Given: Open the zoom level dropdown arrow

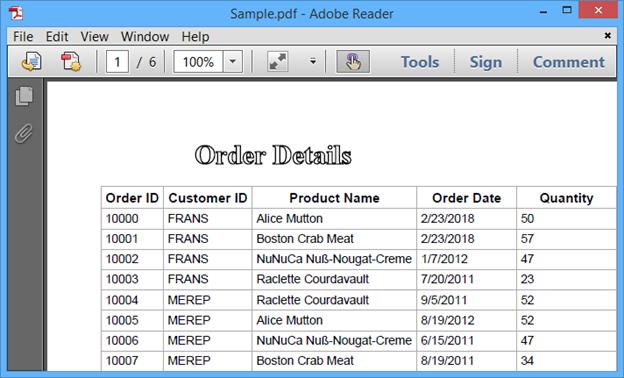Looking at the screenshot, I should [233, 62].
